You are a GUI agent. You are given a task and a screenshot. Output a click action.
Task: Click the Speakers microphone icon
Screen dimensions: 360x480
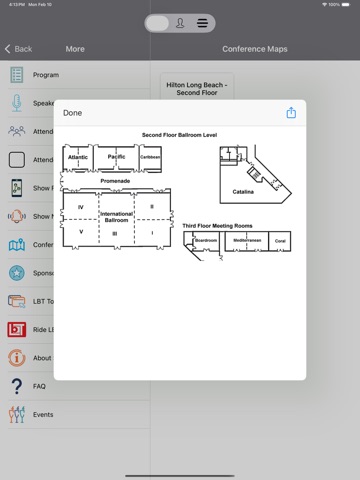17,103
